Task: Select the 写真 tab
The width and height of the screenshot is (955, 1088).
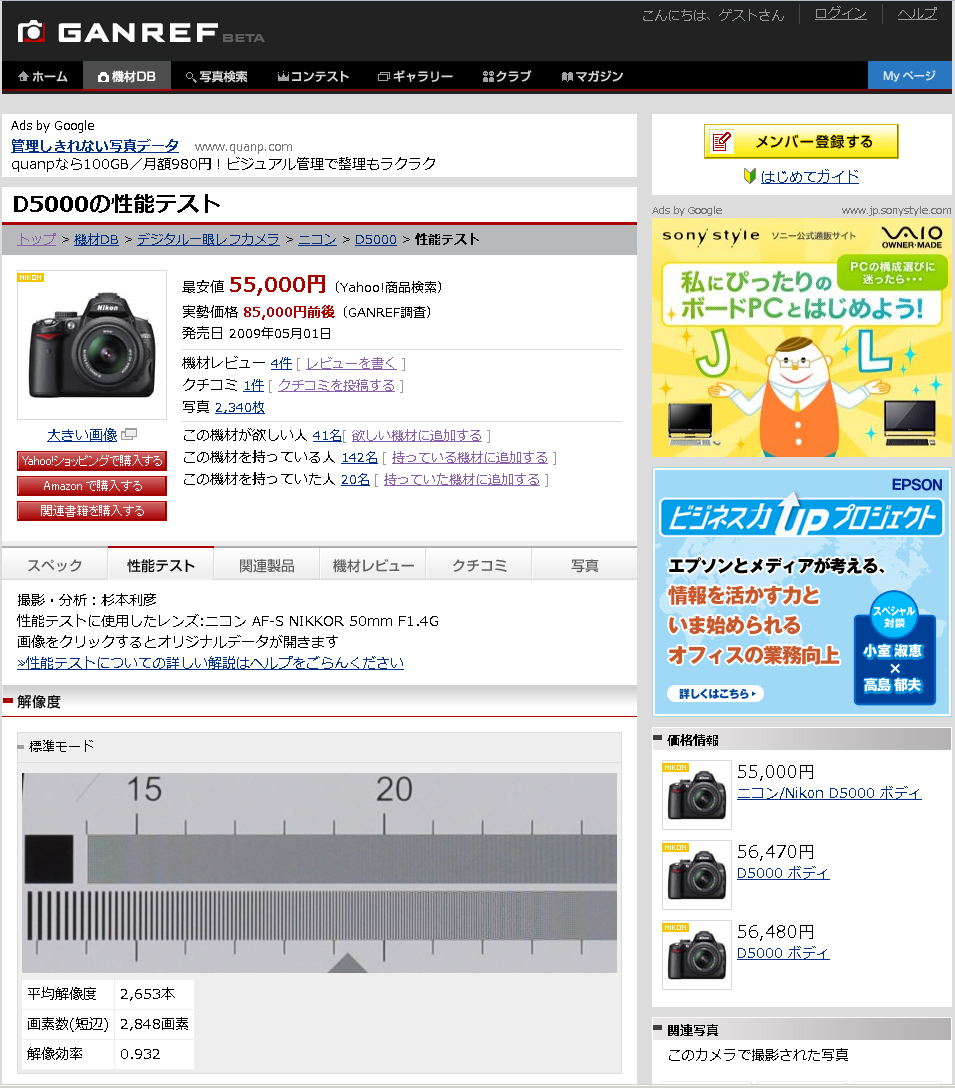Action: tap(585, 564)
